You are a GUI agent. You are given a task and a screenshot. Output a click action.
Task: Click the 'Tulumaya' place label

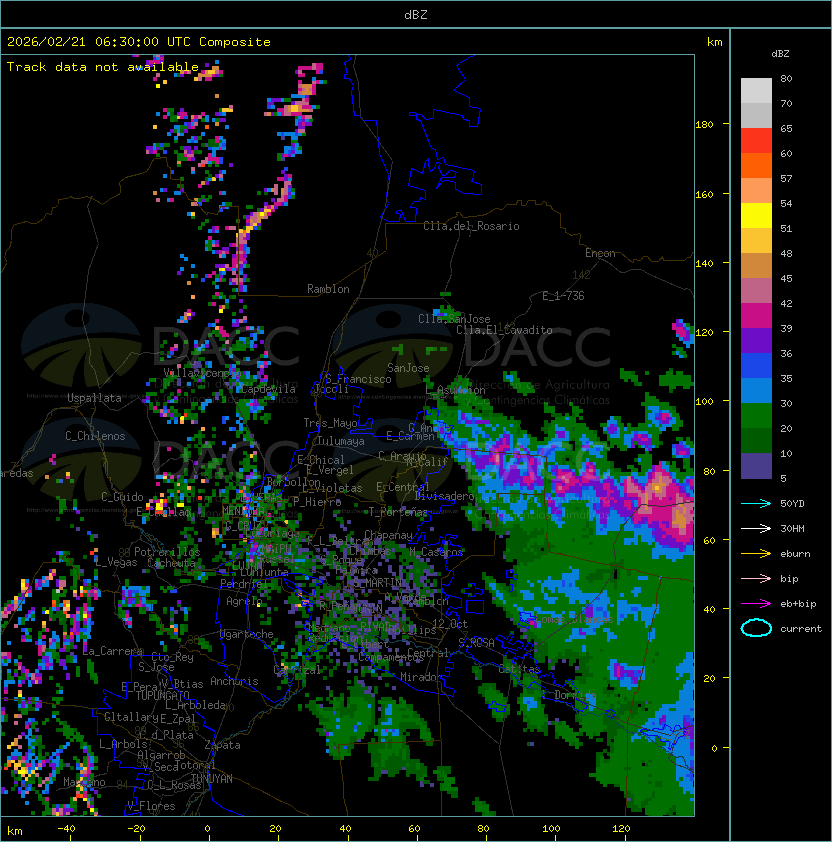coord(341,441)
